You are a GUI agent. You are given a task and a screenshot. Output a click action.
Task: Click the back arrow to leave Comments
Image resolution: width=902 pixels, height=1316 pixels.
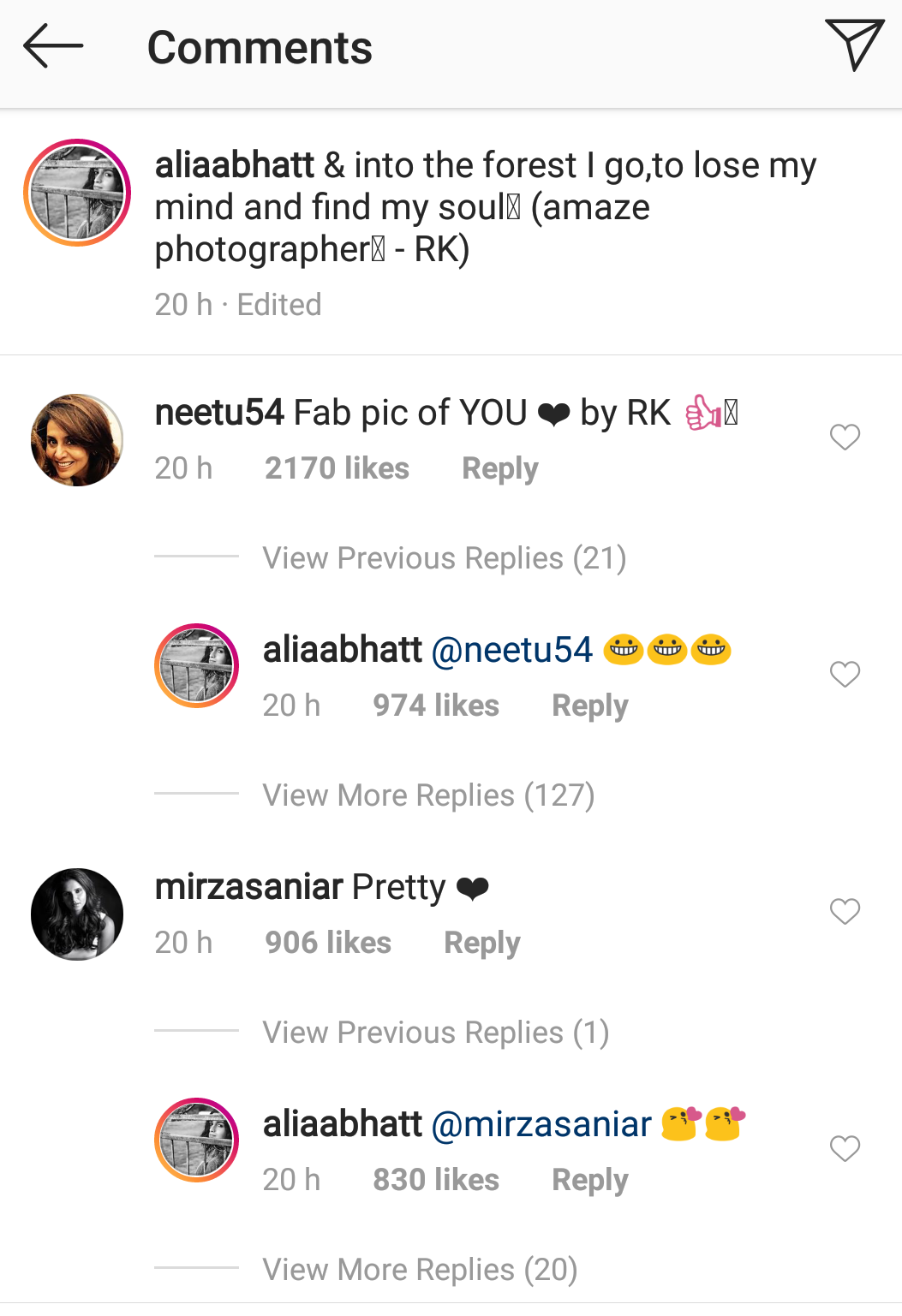pos(52,47)
